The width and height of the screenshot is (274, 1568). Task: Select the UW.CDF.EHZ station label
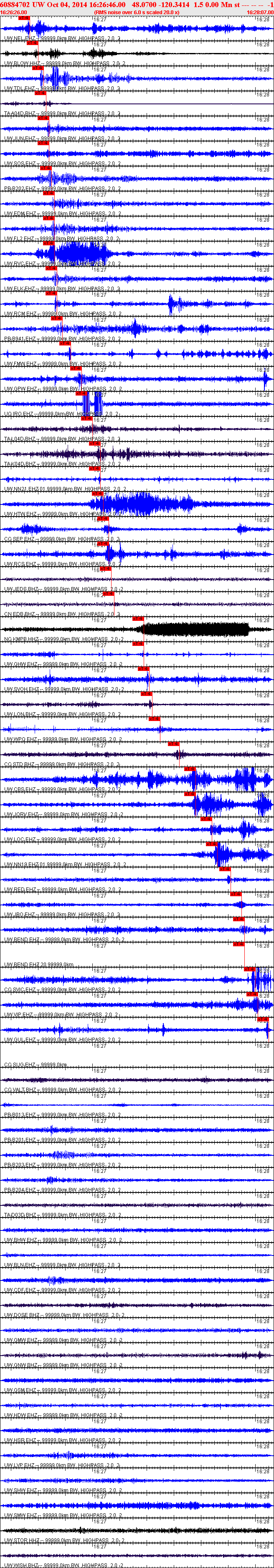(61, 1289)
